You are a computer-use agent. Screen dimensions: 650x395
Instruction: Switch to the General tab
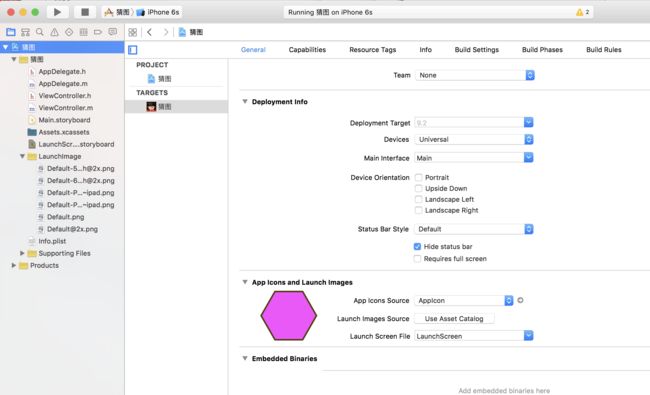(x=253, y=50)
